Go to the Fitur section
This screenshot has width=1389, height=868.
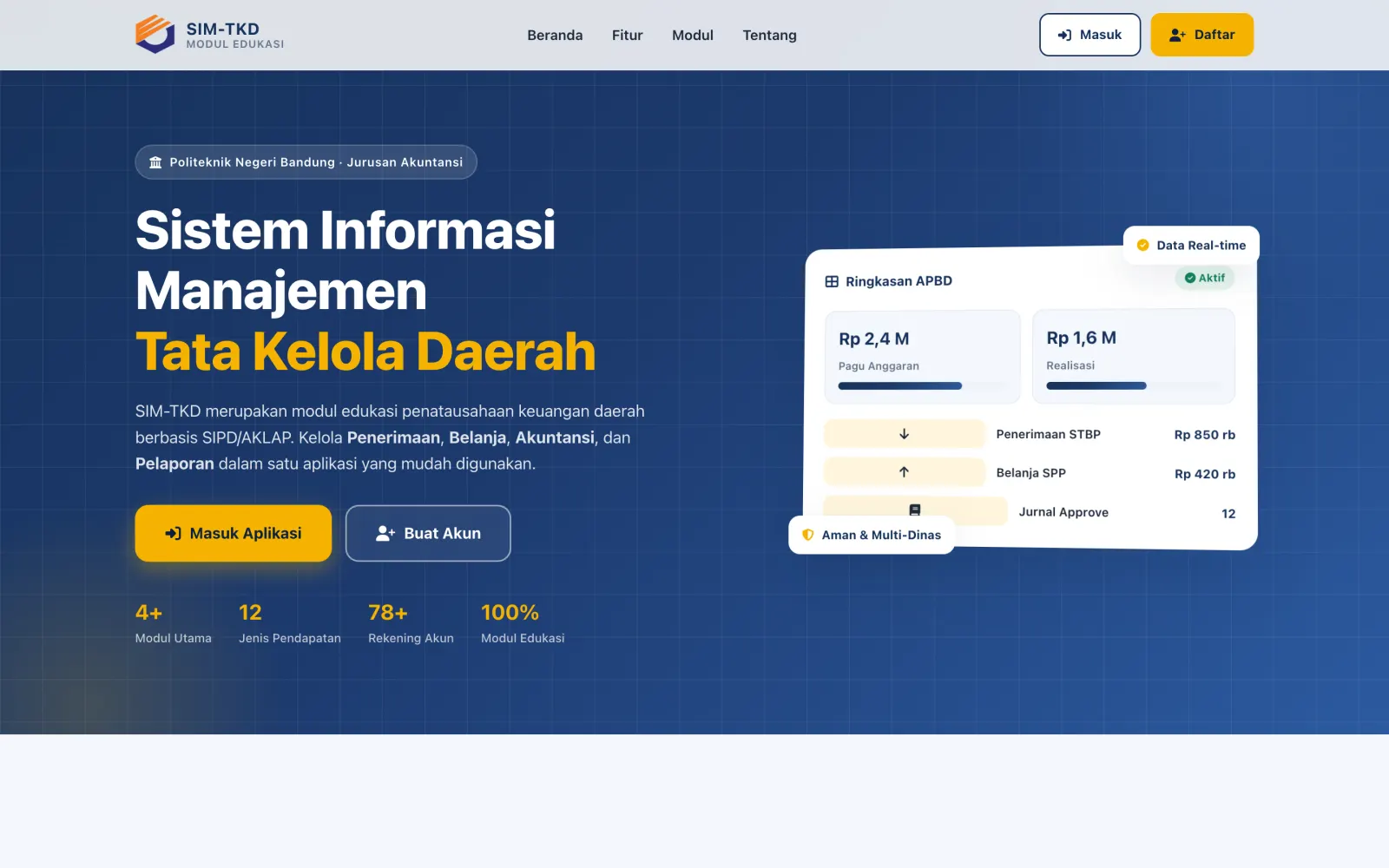[627, 35]
